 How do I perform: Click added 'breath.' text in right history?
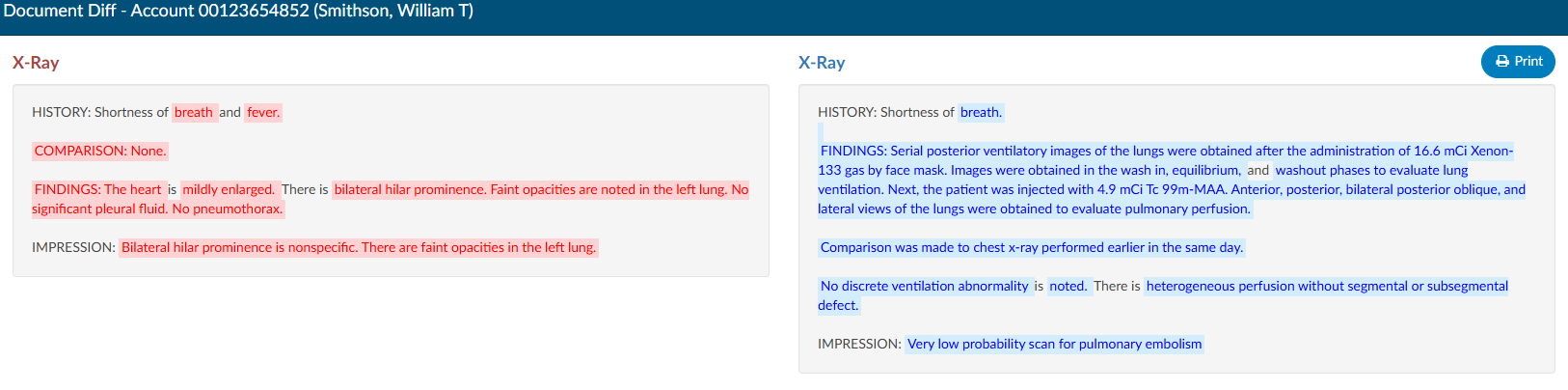coord(981,112)
